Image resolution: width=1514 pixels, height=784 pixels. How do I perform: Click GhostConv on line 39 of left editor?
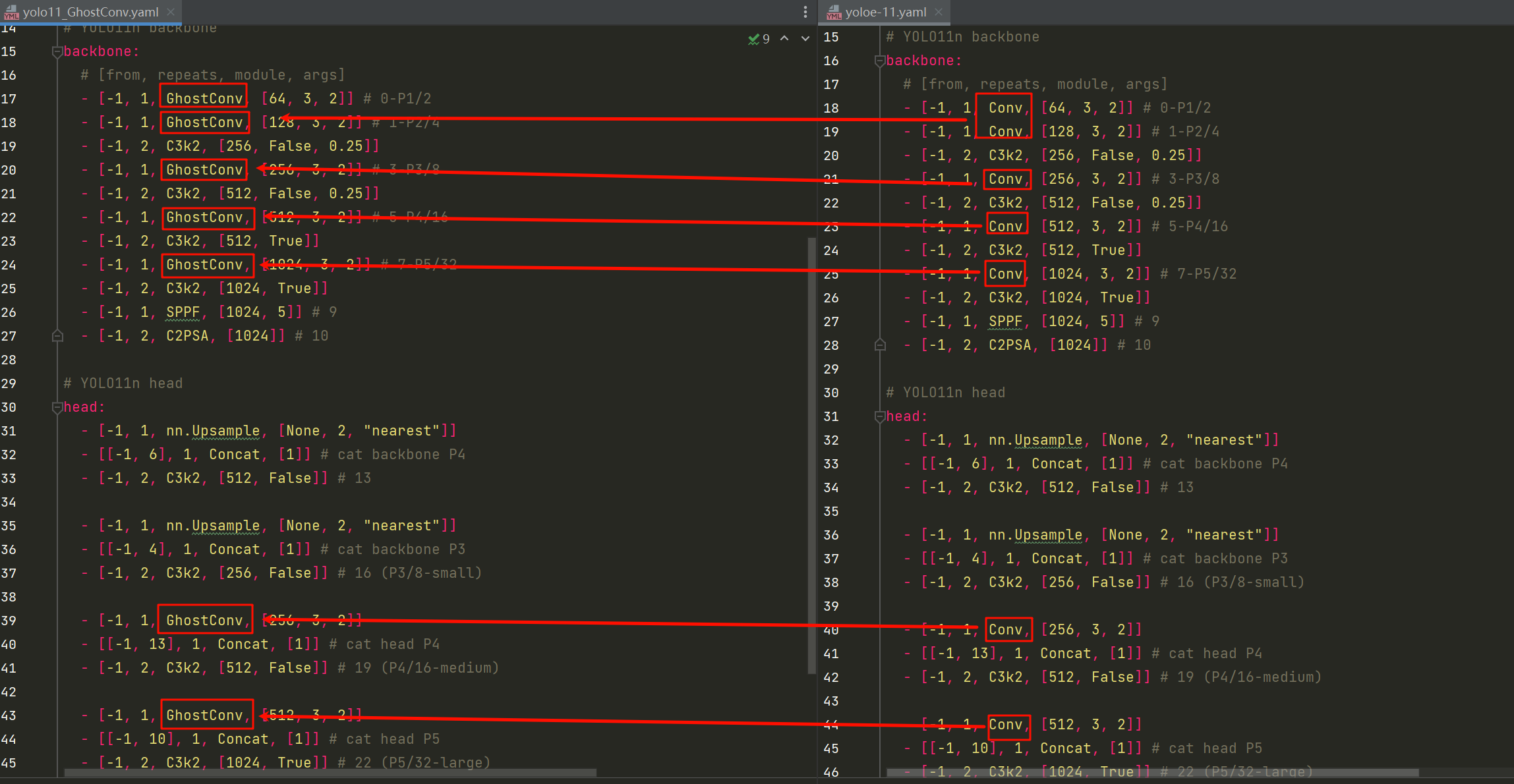204,621
